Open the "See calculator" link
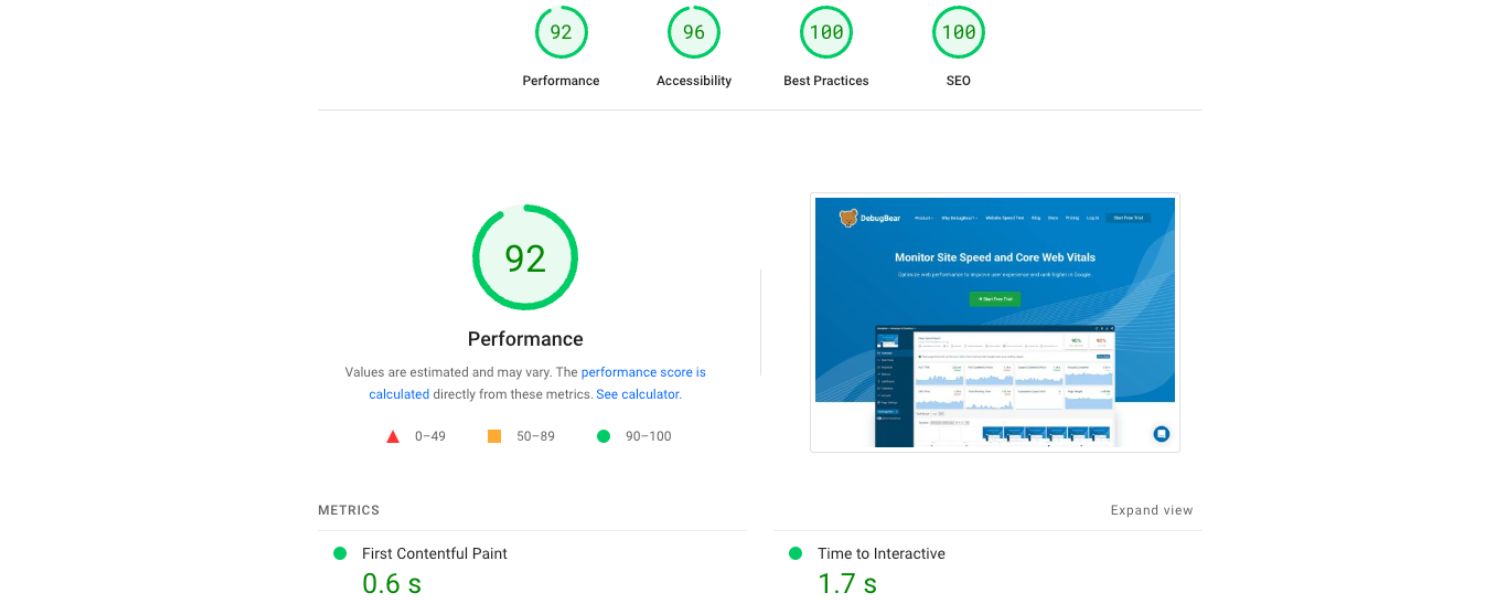Viewport: 1500px width, 600px height. pos(637,394)
